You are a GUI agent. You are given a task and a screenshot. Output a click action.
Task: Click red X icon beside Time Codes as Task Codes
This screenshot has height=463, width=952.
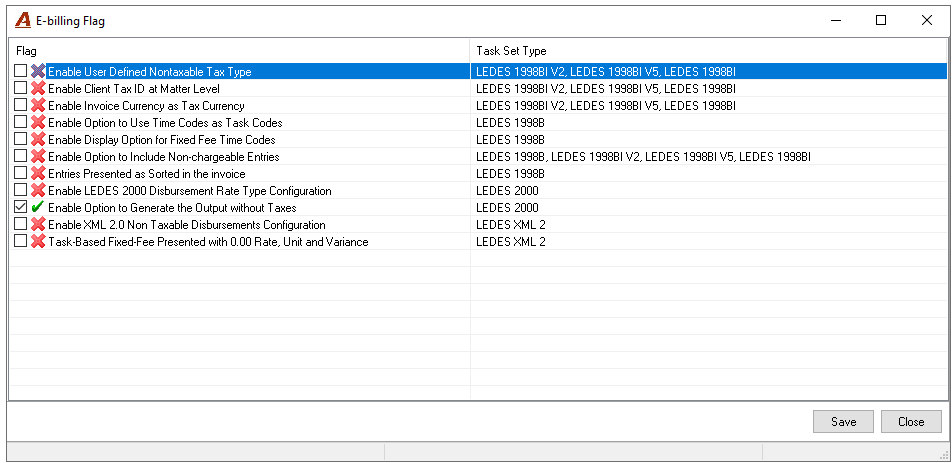[38, 123]
